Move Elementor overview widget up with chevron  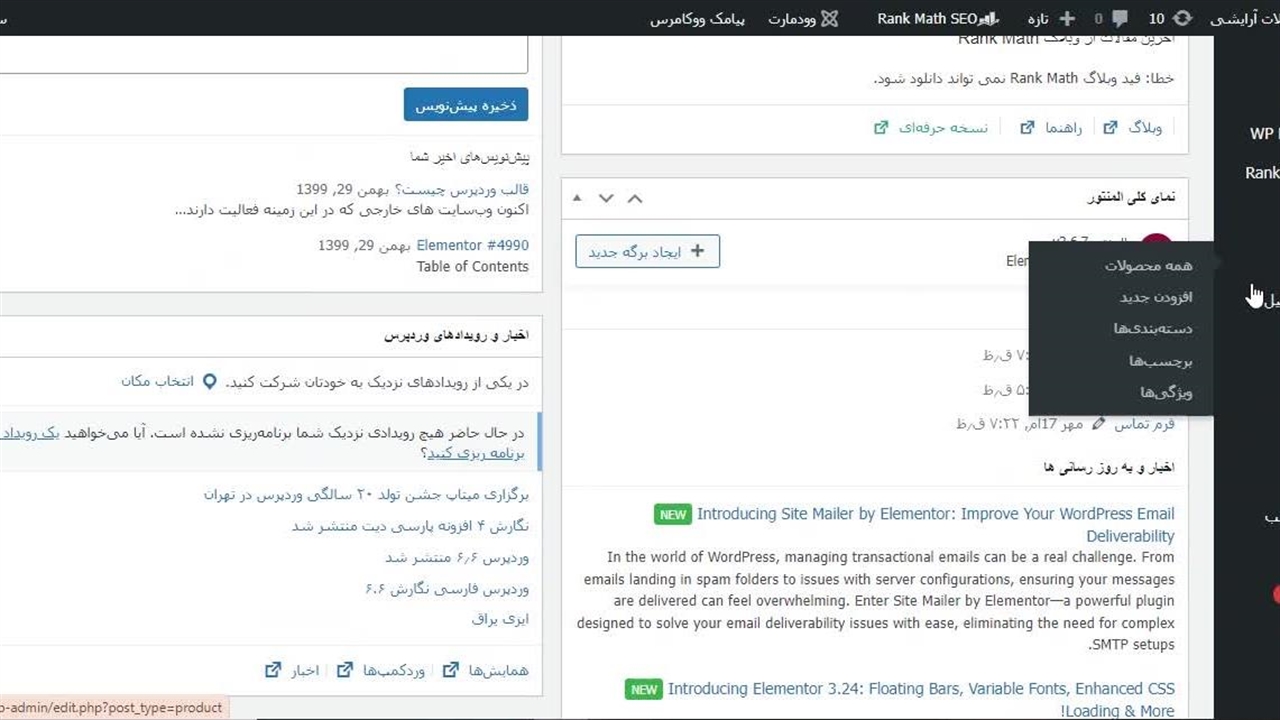click(x=635, y=198)
